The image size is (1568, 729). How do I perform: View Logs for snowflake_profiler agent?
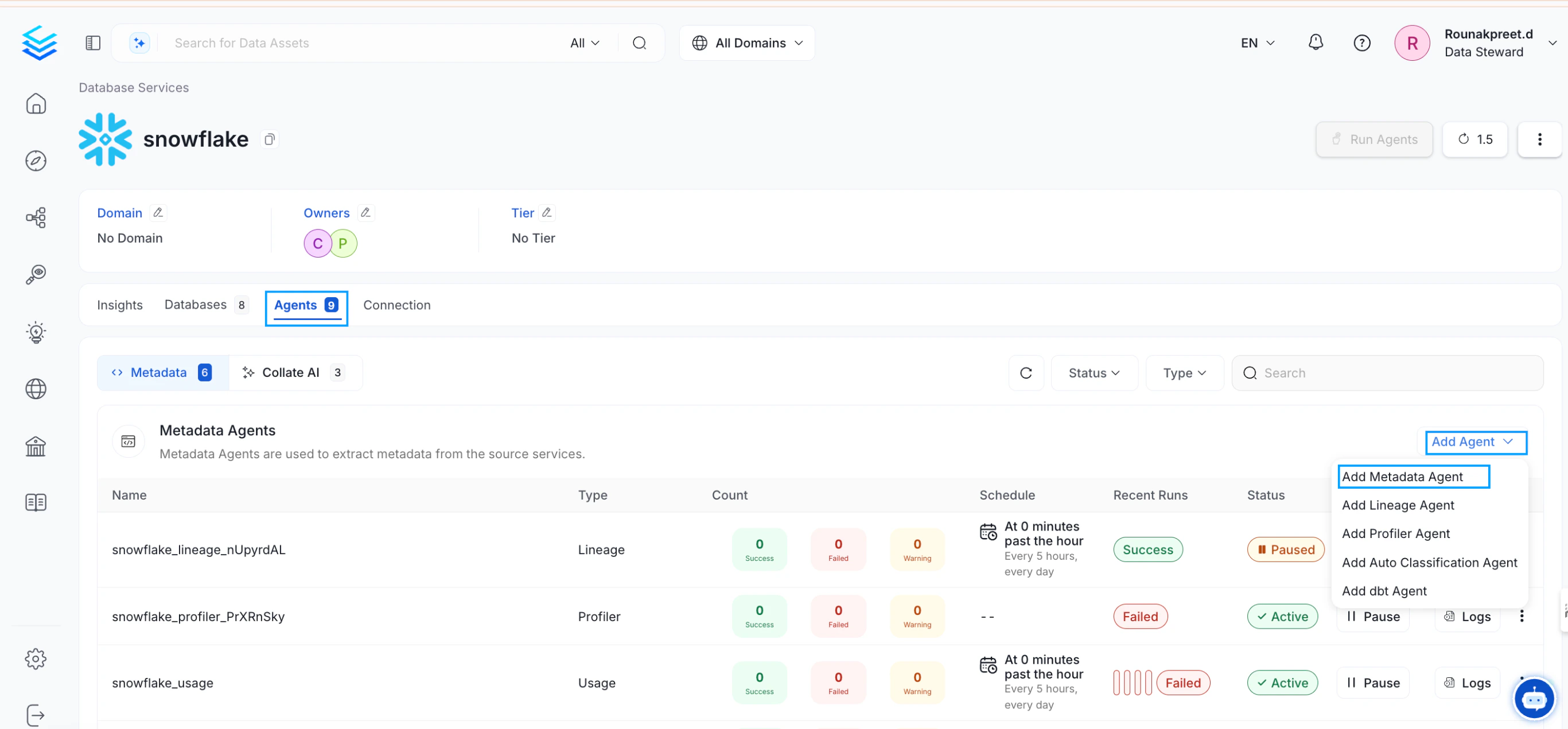tap(1468, 617)
